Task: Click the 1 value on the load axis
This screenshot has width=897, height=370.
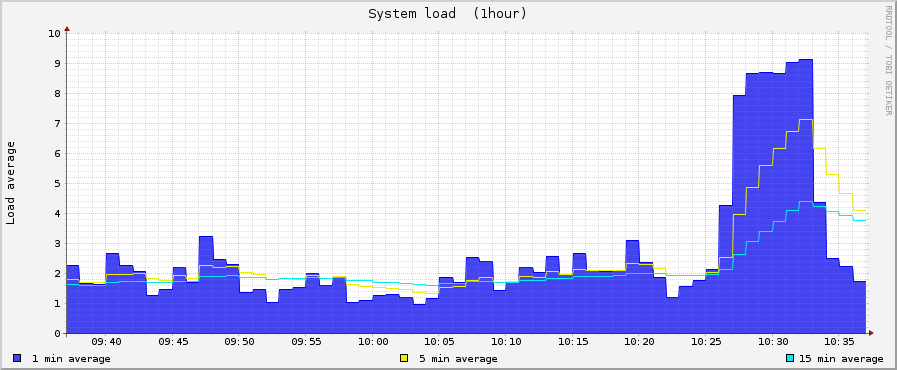Action: tap(57, 304)
